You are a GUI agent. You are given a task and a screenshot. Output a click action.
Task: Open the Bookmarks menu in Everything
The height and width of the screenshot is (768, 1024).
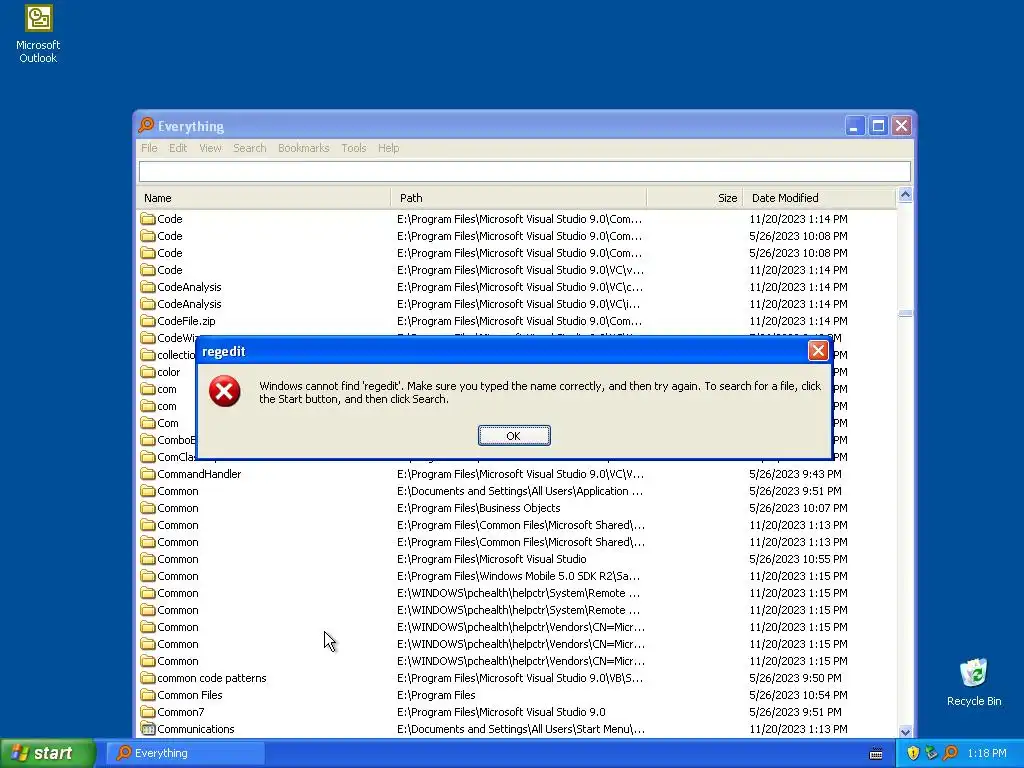(x=303, y=148)
